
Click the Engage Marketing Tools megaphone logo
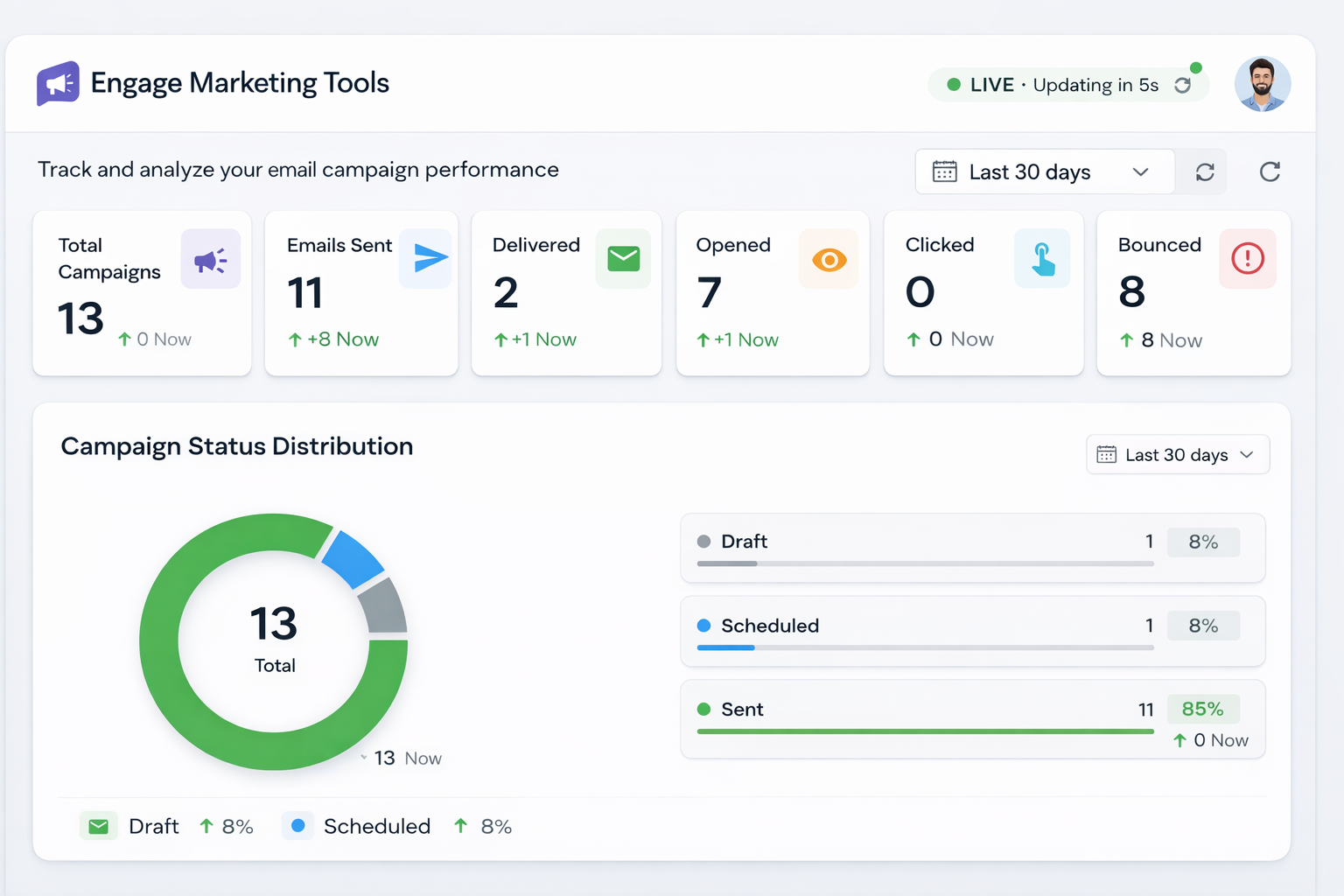point(58,83)
